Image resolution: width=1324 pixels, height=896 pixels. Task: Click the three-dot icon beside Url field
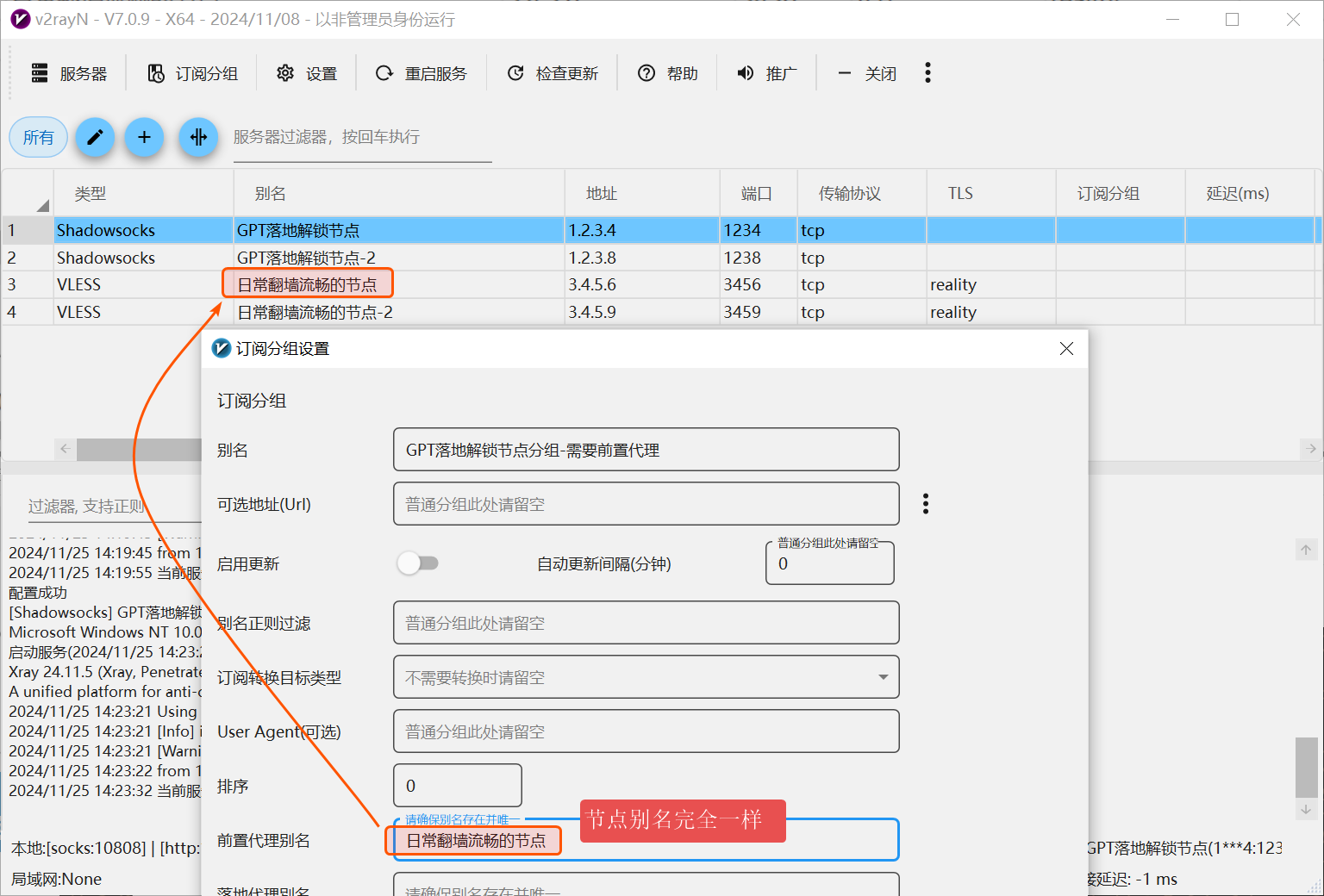pos(926,504)
